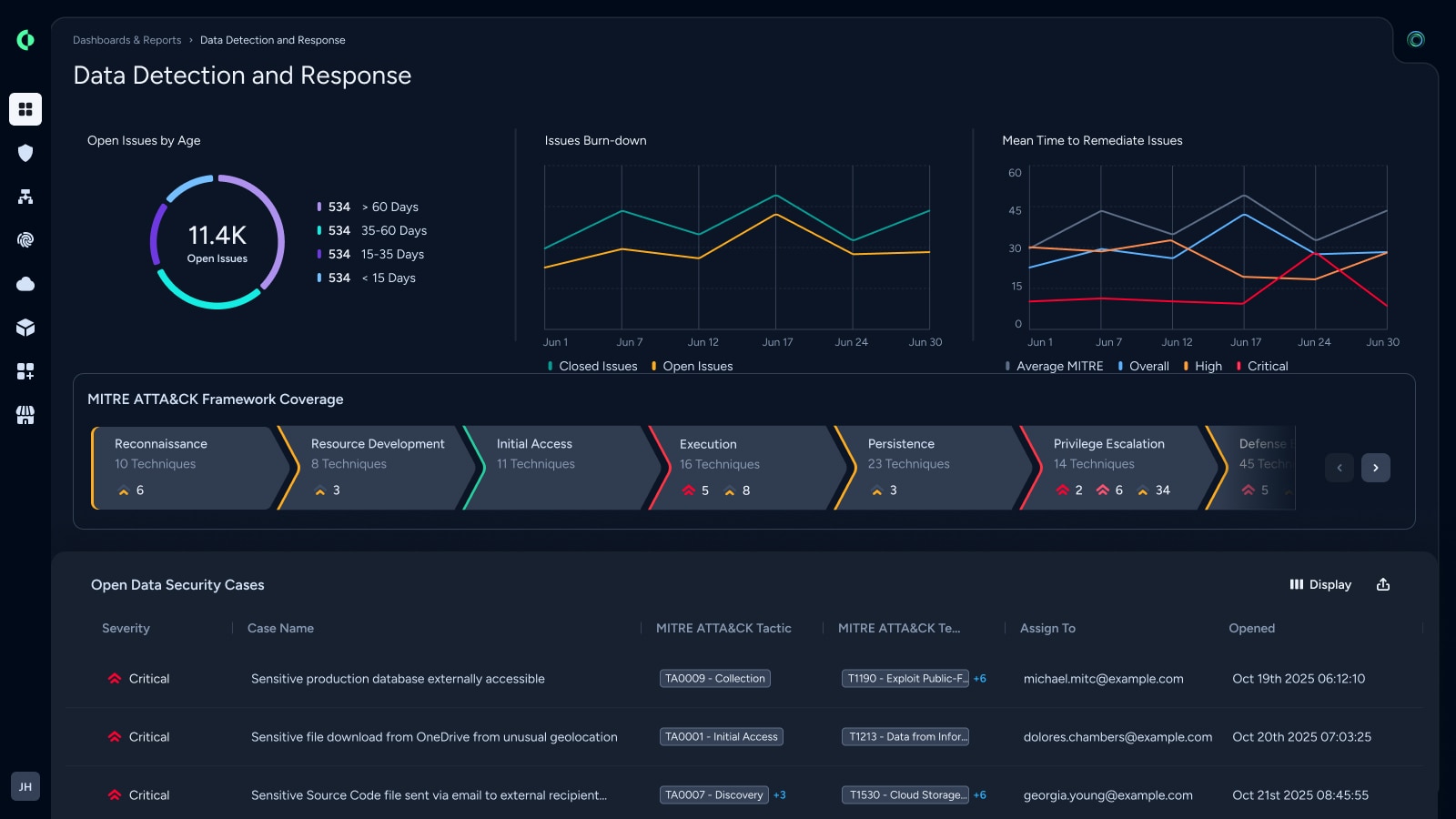Select the Privilege Escalation tactic card
Viewport: 1456px width, 819px height.
pos(1117,468)
